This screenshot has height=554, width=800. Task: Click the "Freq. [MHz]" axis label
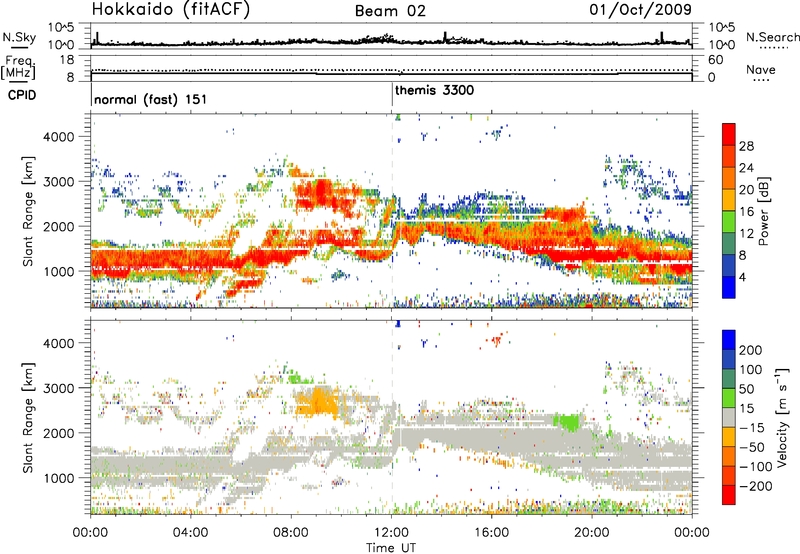click(18, 68)
